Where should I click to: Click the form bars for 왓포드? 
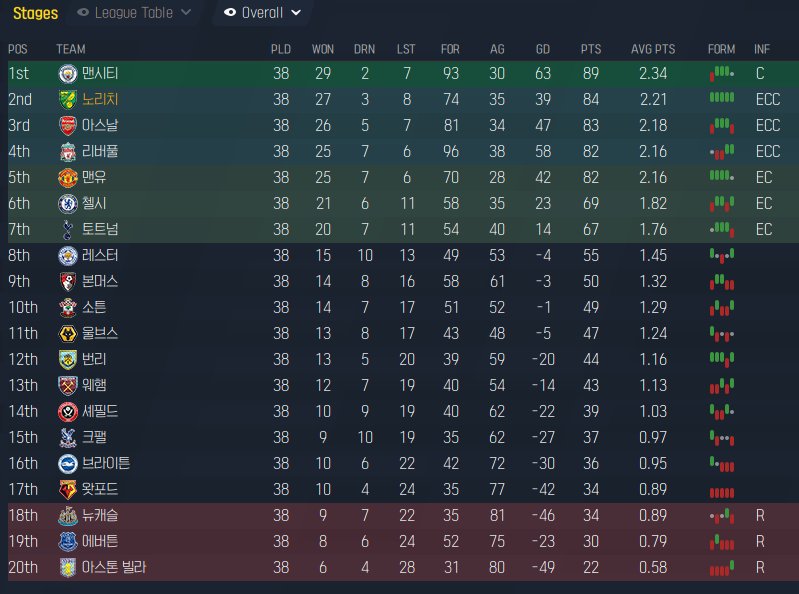tap(722, 493)
